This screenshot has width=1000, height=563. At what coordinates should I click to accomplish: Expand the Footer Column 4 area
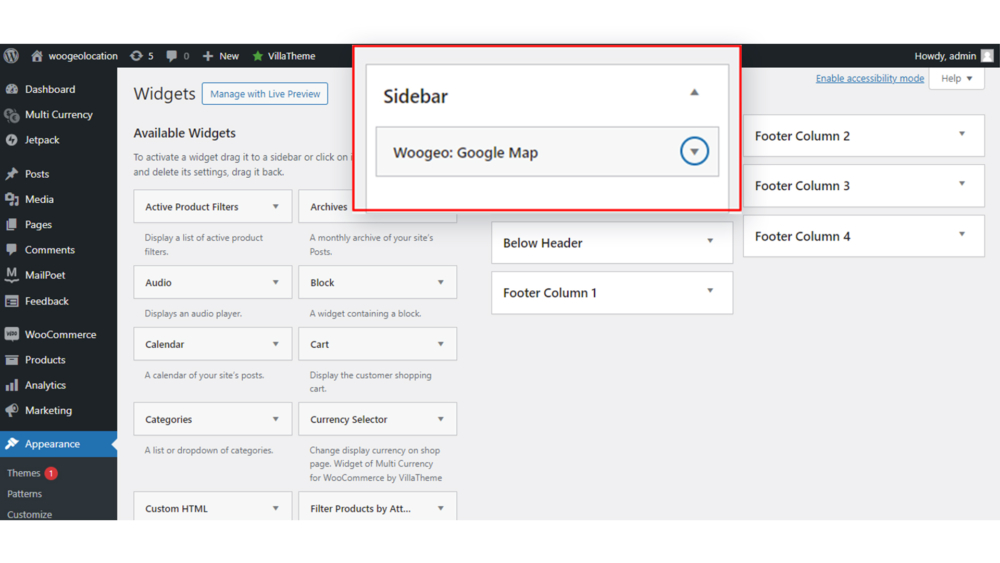click(962, 235)
